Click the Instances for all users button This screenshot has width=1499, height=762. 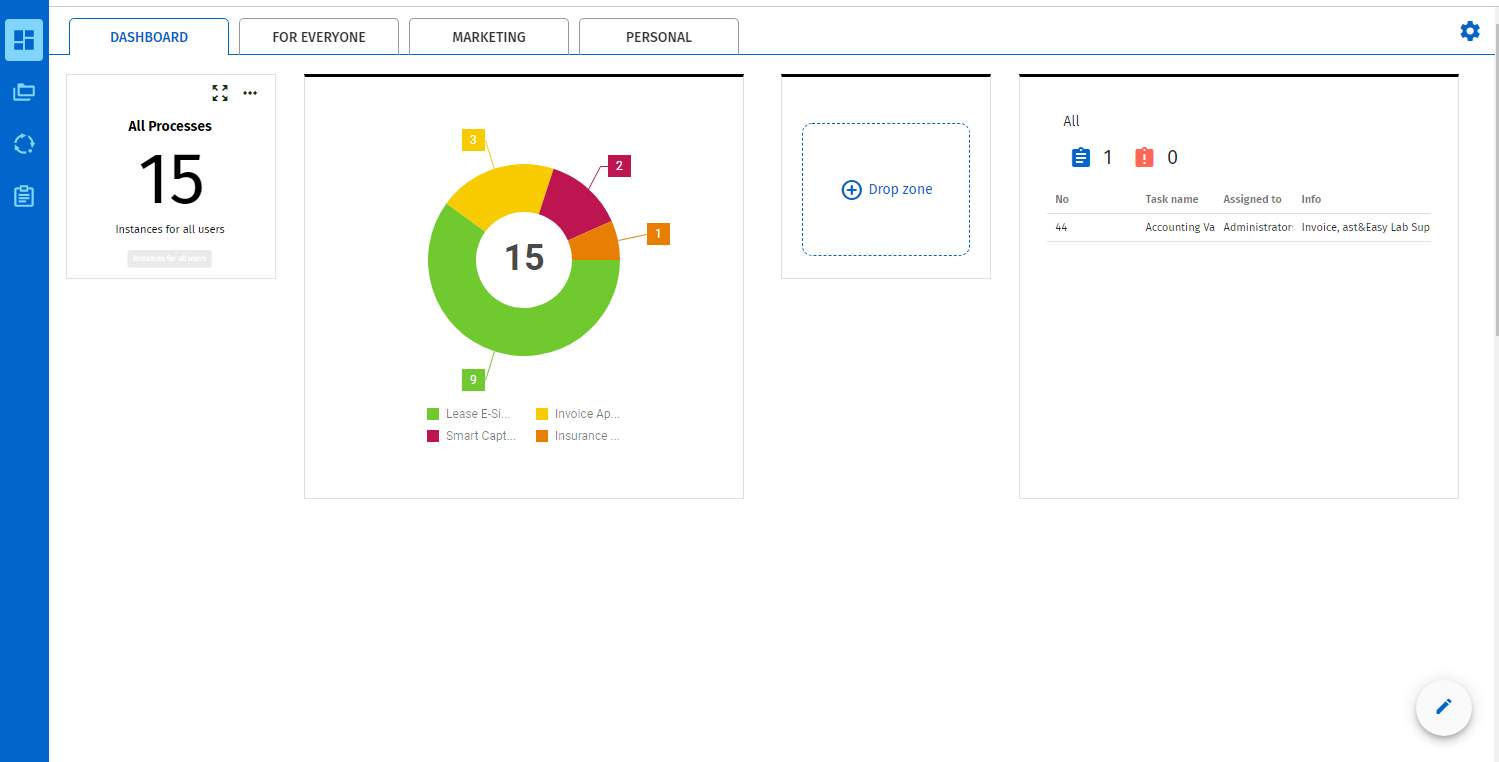pyautogui.click(x=170, y=259)
